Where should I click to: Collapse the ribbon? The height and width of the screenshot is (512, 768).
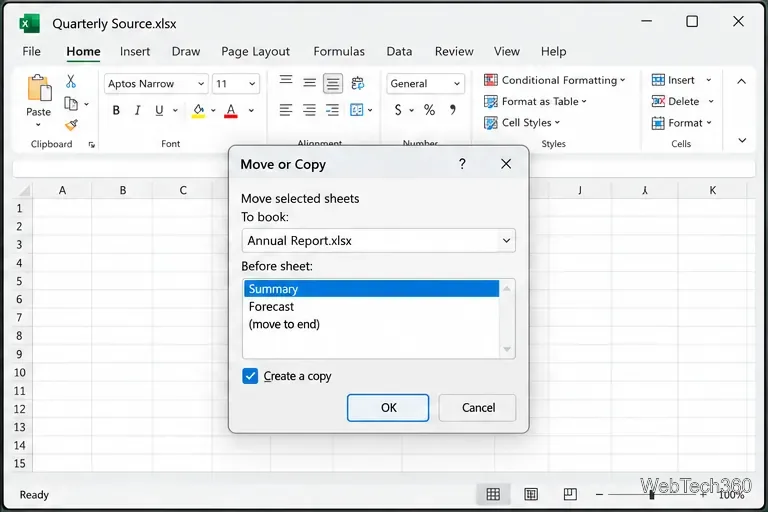point(742,81)
